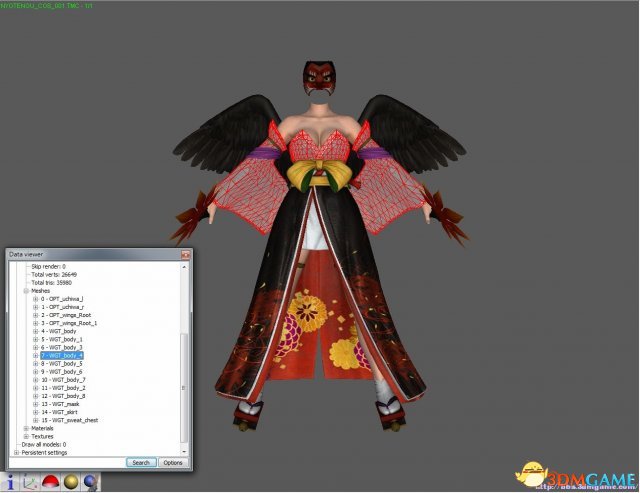Select tree row 12 - WGT_body_8
Screen dimensions: 640x493
[63, 396]
